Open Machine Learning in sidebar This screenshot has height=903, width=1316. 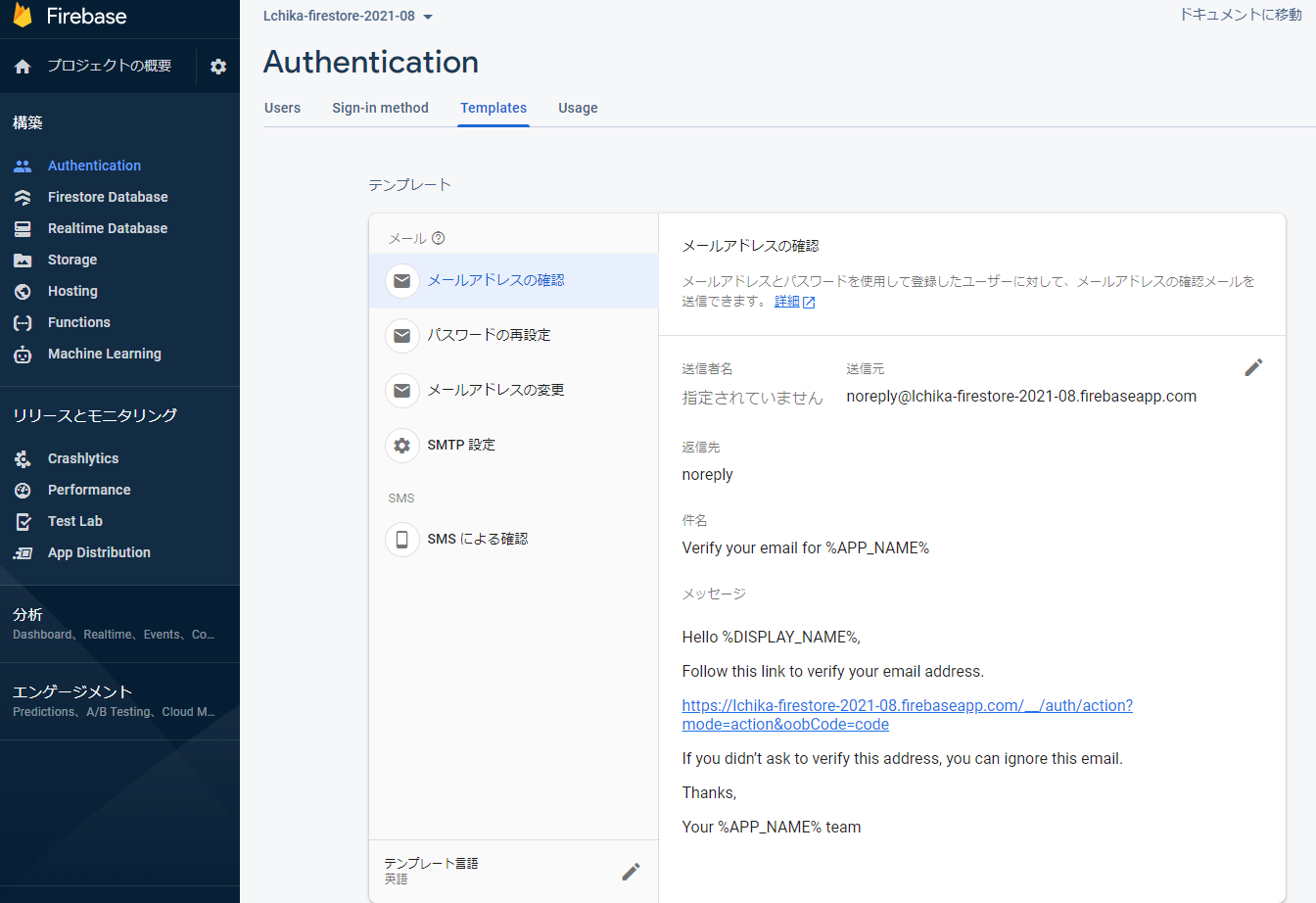pos(105,355)
